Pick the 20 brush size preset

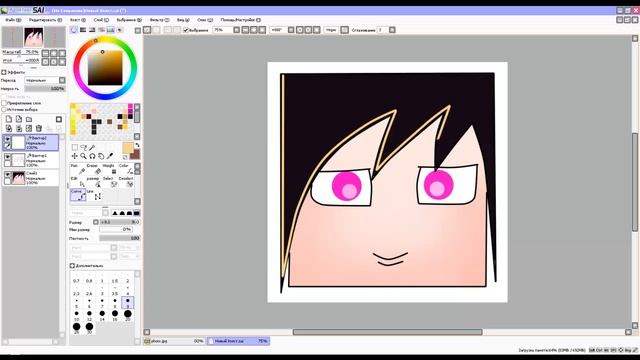[x=128, y=315]
